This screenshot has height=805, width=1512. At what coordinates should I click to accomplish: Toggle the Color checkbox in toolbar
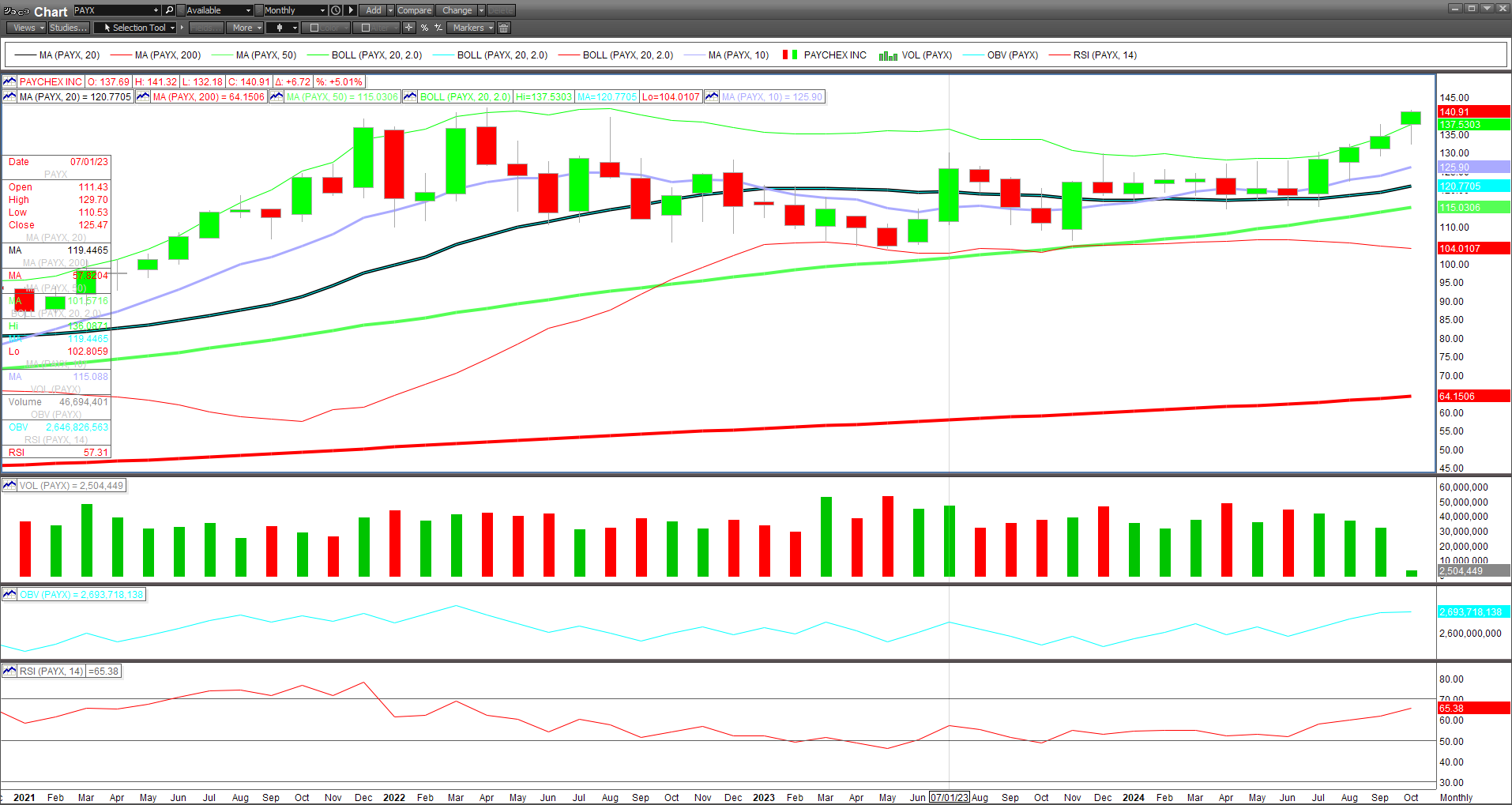pyautogui.click(x=314, y=28)
